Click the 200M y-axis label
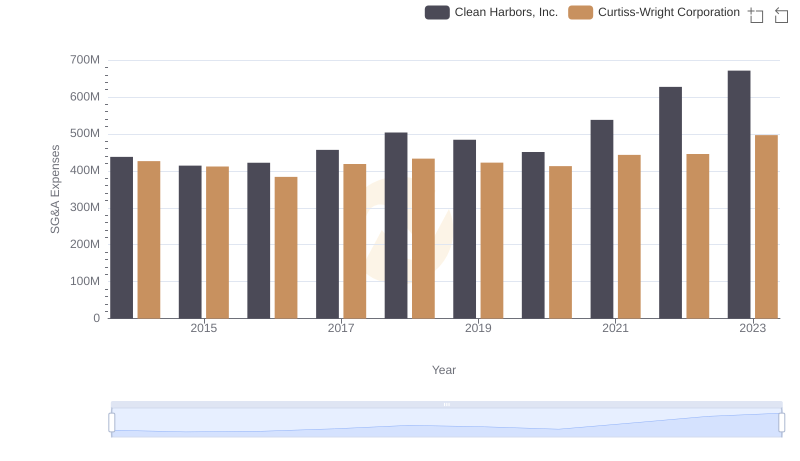Screen dimensions: 800x461 tap(85, 244)
